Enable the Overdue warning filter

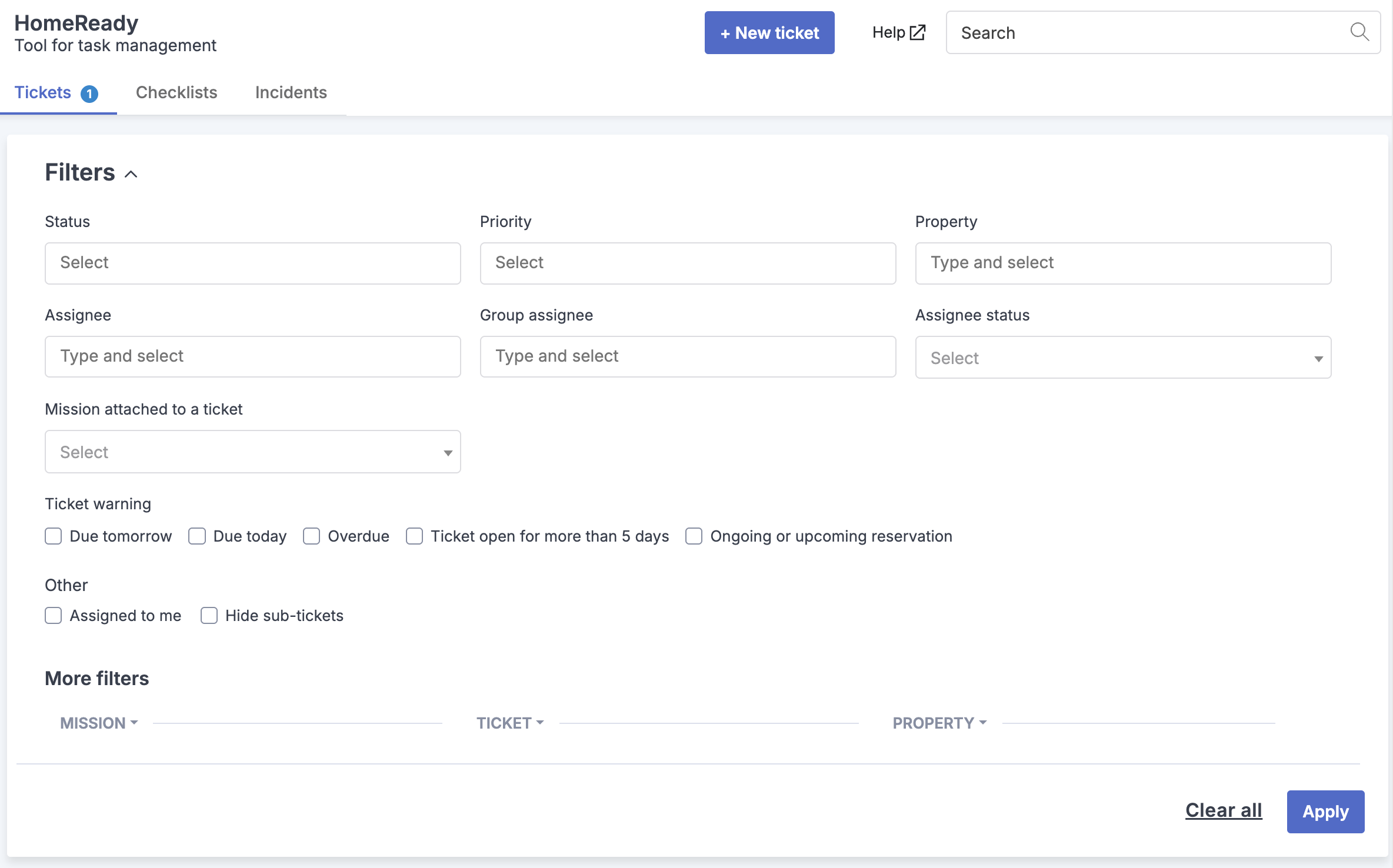pyautogui.click(x=312, y=536)
